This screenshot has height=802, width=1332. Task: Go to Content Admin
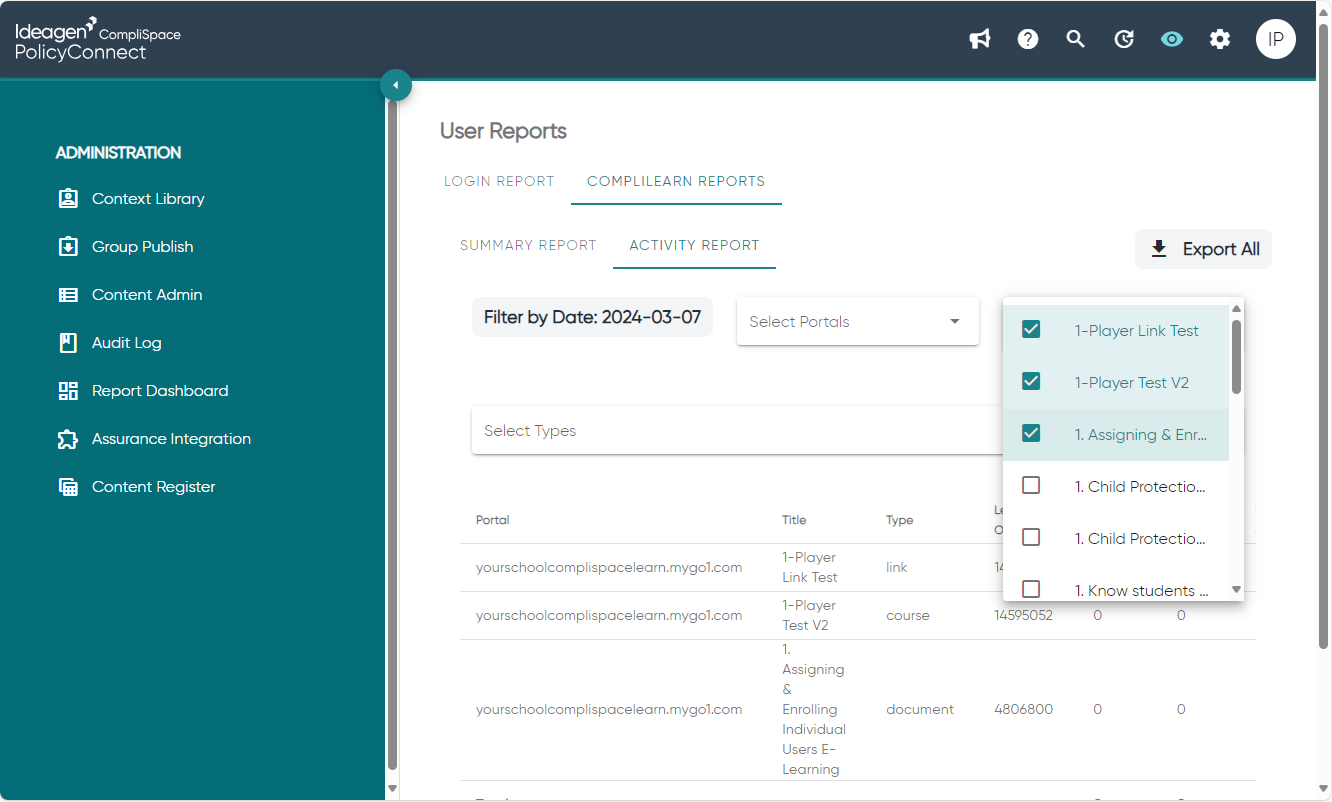click(x=147, y=294)
